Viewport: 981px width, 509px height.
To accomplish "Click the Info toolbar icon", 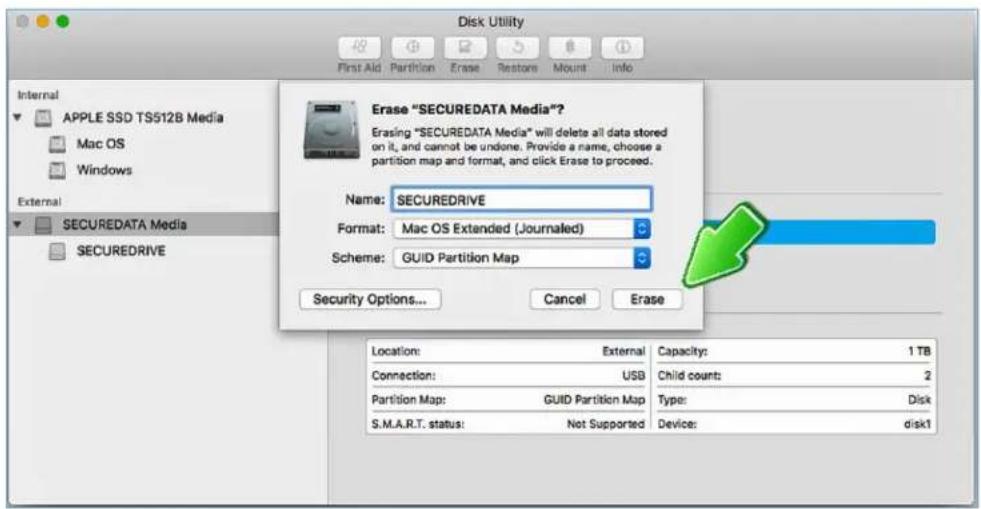I will (623, 48).
